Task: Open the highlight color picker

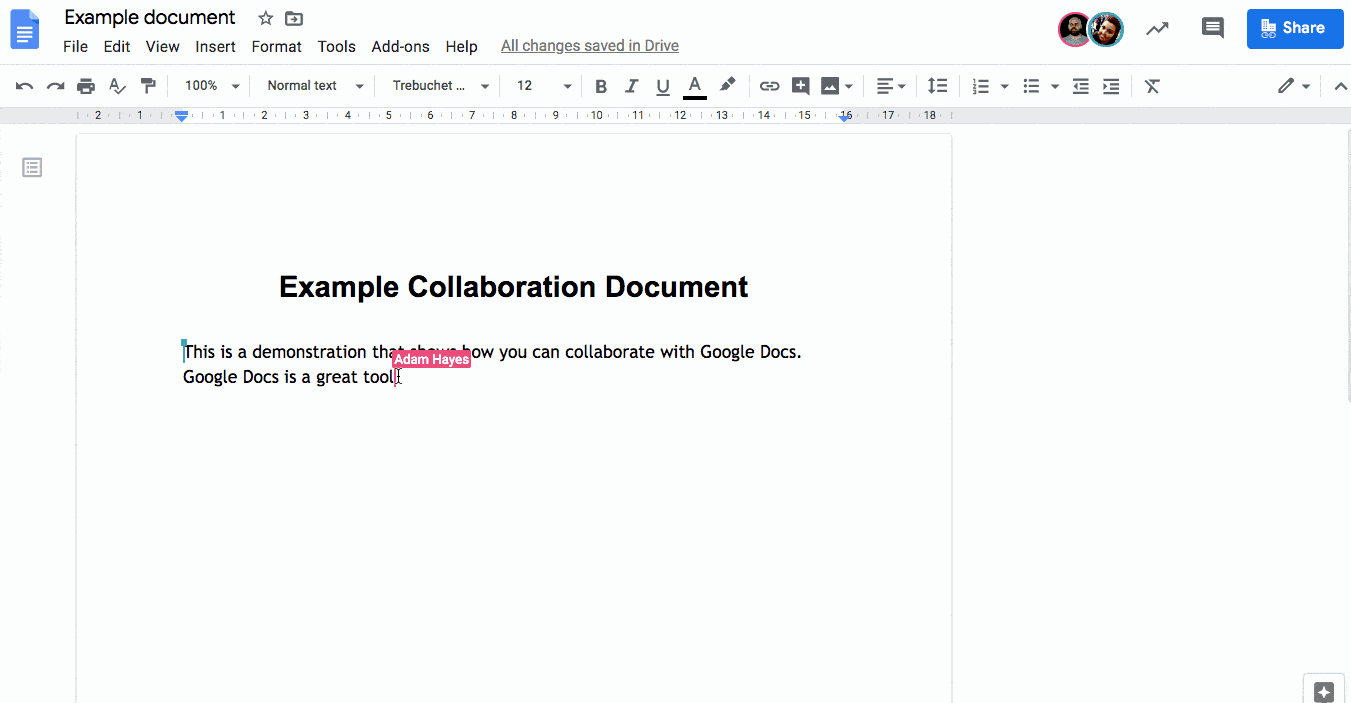Action: pos(728,86)
